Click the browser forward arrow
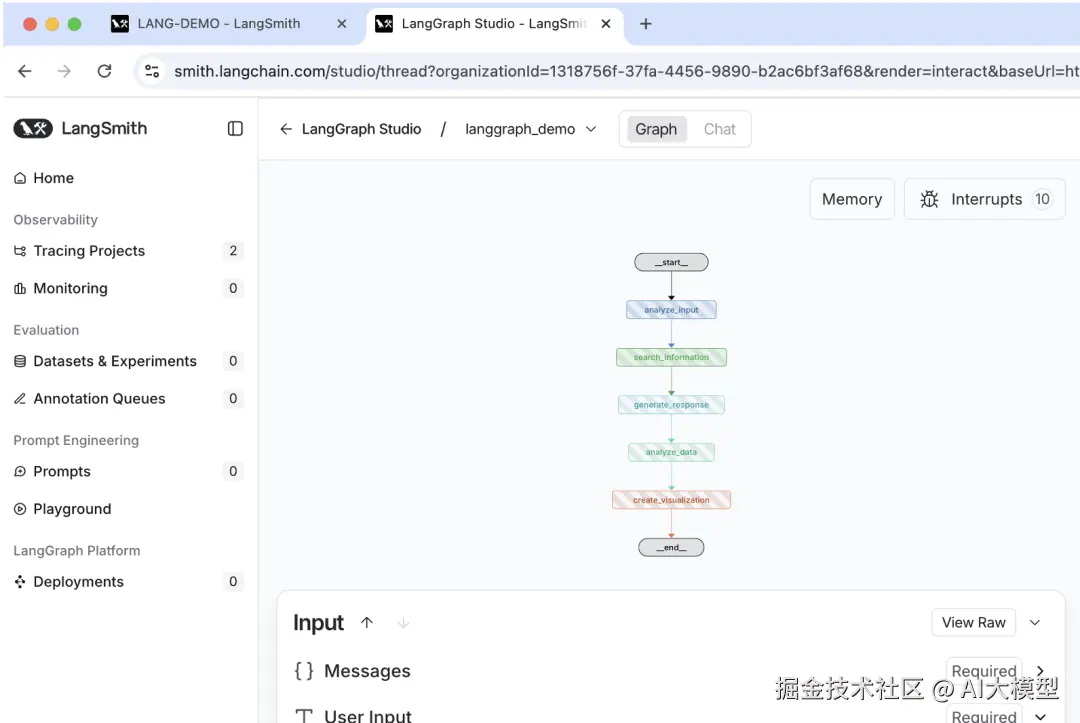The height and width of the screenshot is (723, 1080). (x=64, y=71)
